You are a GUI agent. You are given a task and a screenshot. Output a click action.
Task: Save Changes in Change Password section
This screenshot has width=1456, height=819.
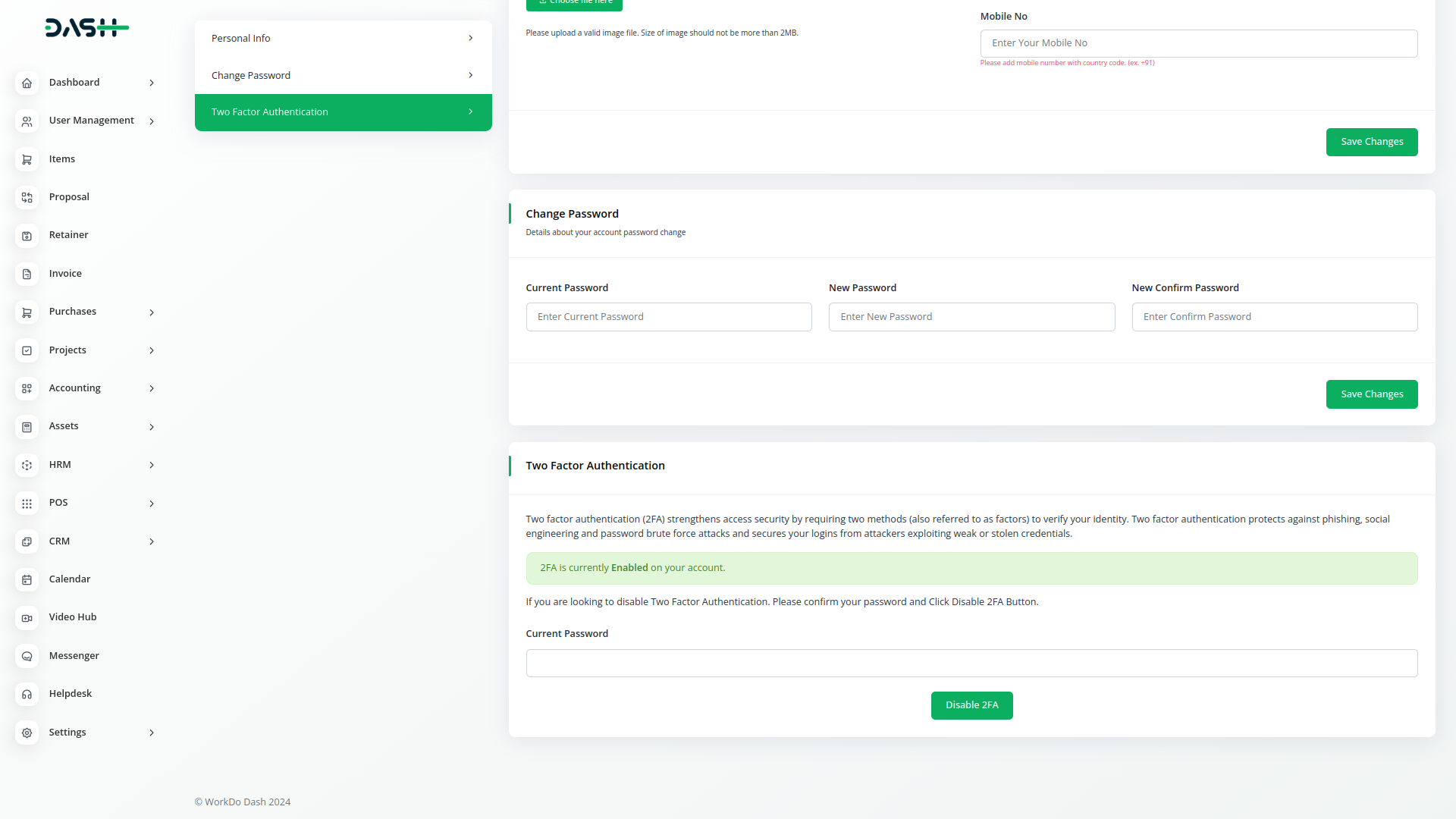[x=1371, y=394]
